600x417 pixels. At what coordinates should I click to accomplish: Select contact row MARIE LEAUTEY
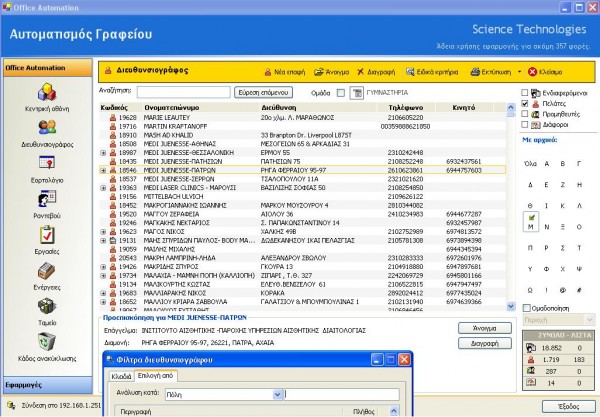[302, 117]
